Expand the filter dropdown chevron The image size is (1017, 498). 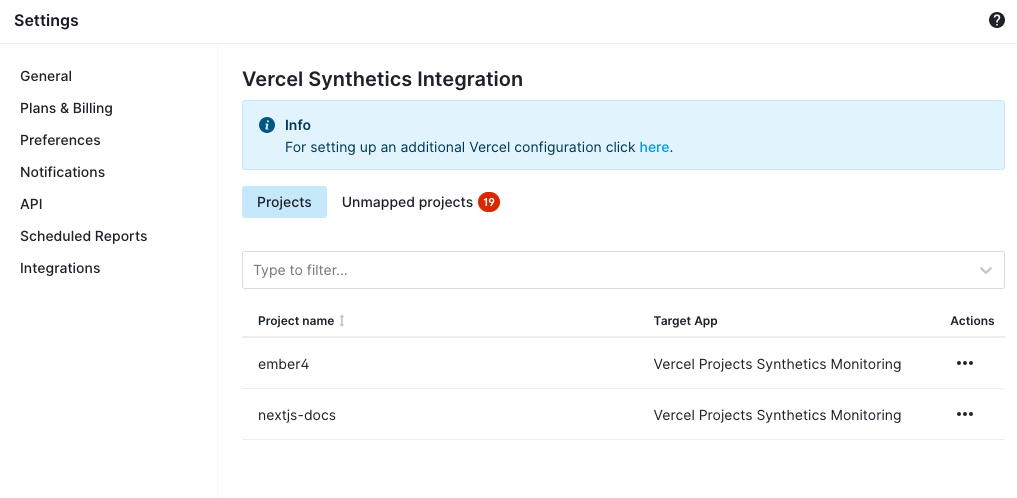[986, 270]
